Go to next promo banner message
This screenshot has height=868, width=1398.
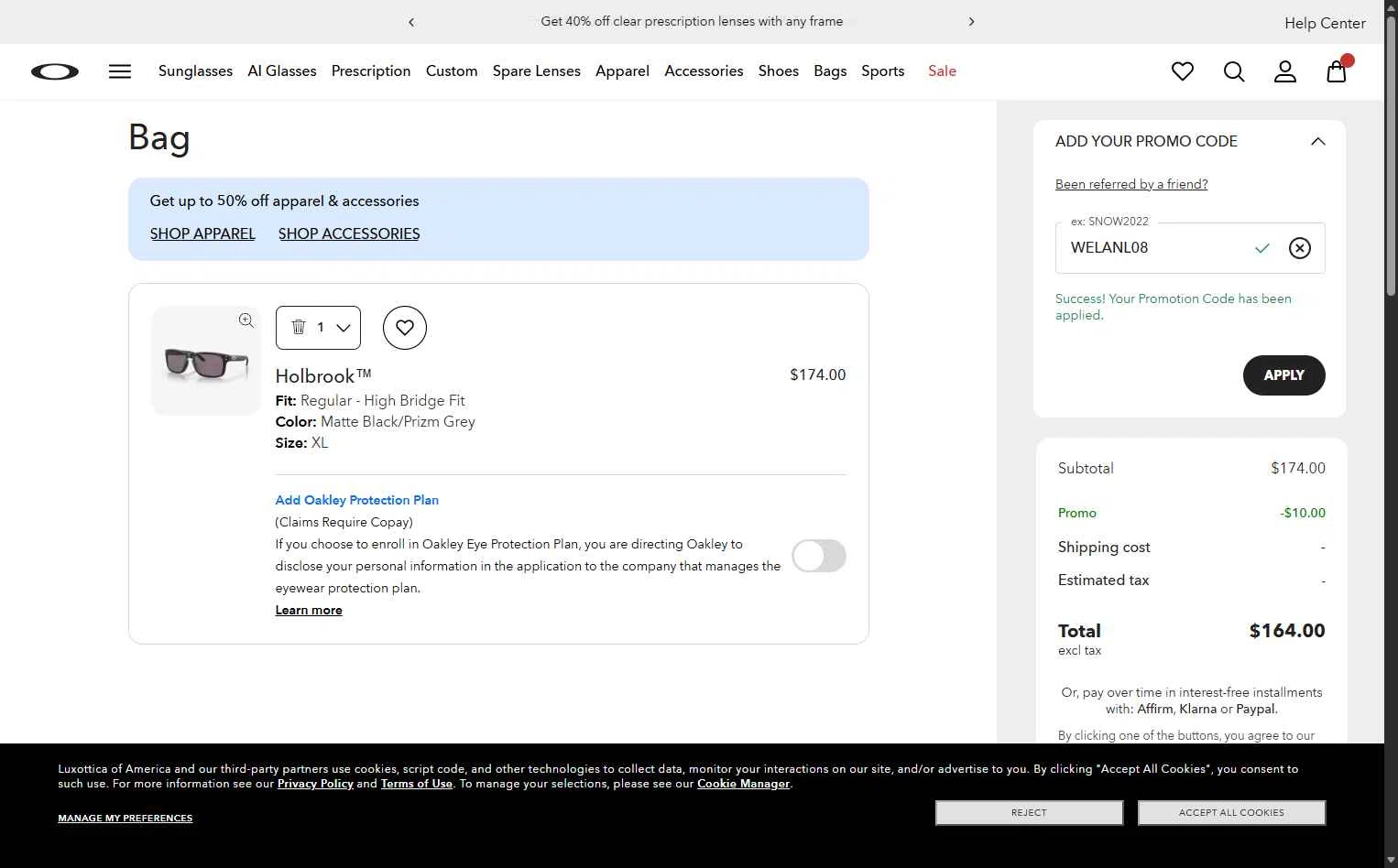971,22
